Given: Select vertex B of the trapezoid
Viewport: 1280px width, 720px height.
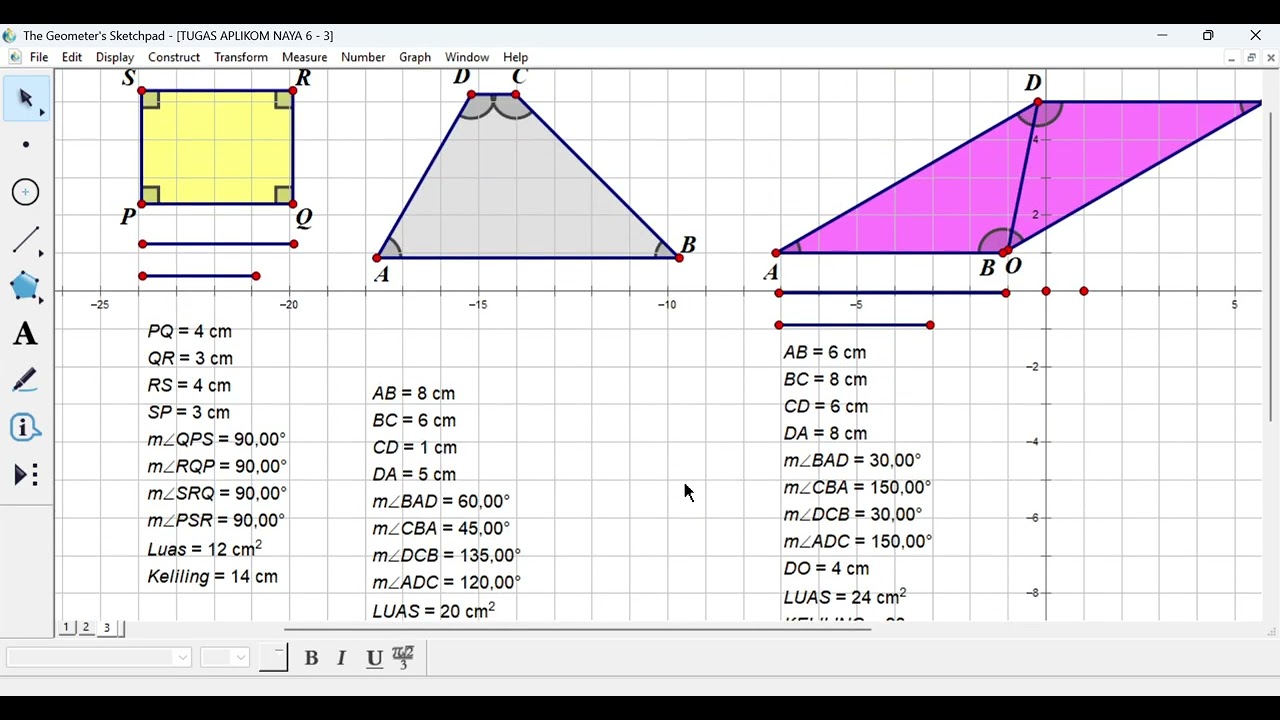Looking at the screenshot, I should [x=680, y=258].
